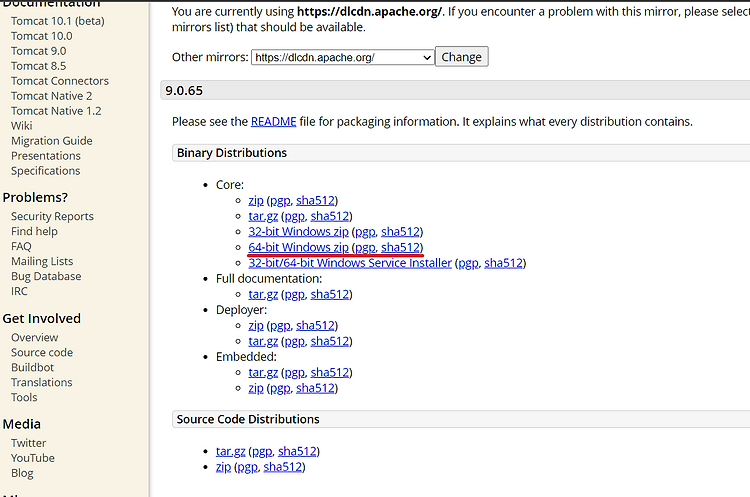Open Security Reports page
The height and width of the screenshot is (497, 750).
(52, 216)
